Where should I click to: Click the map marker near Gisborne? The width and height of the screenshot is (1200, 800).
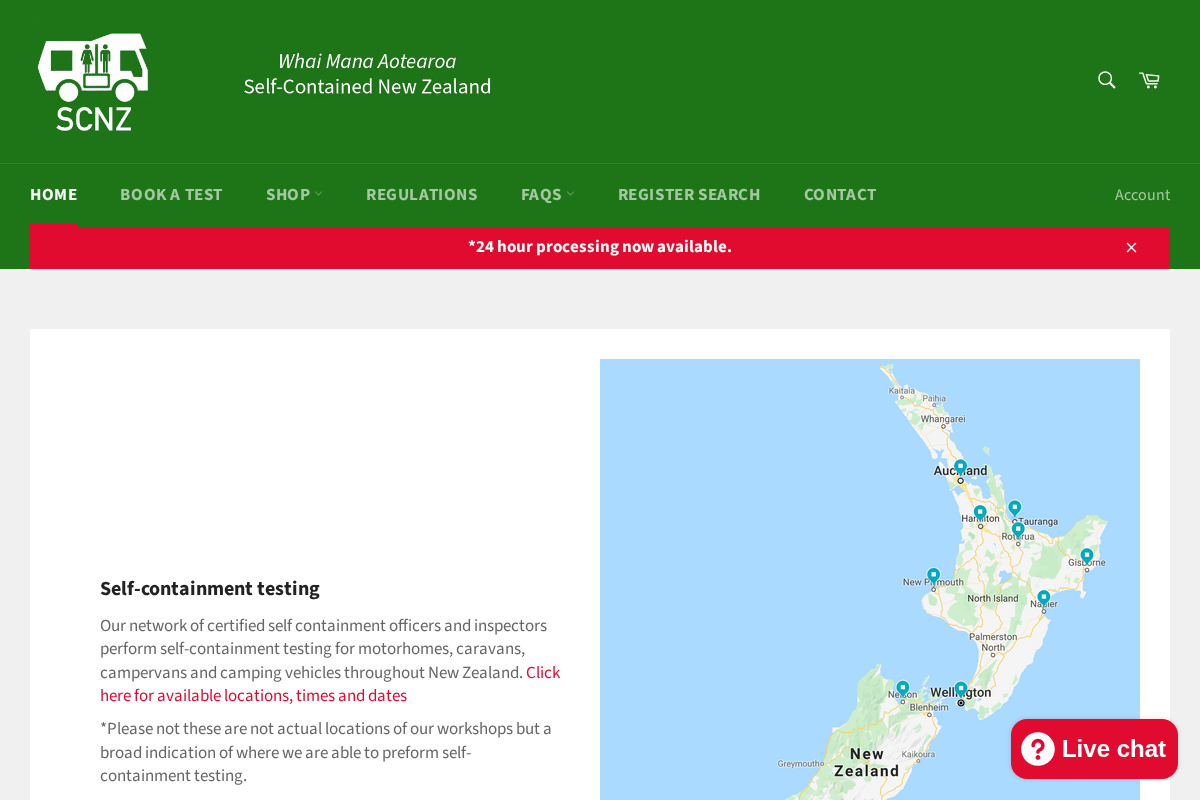pos(1086,554)
